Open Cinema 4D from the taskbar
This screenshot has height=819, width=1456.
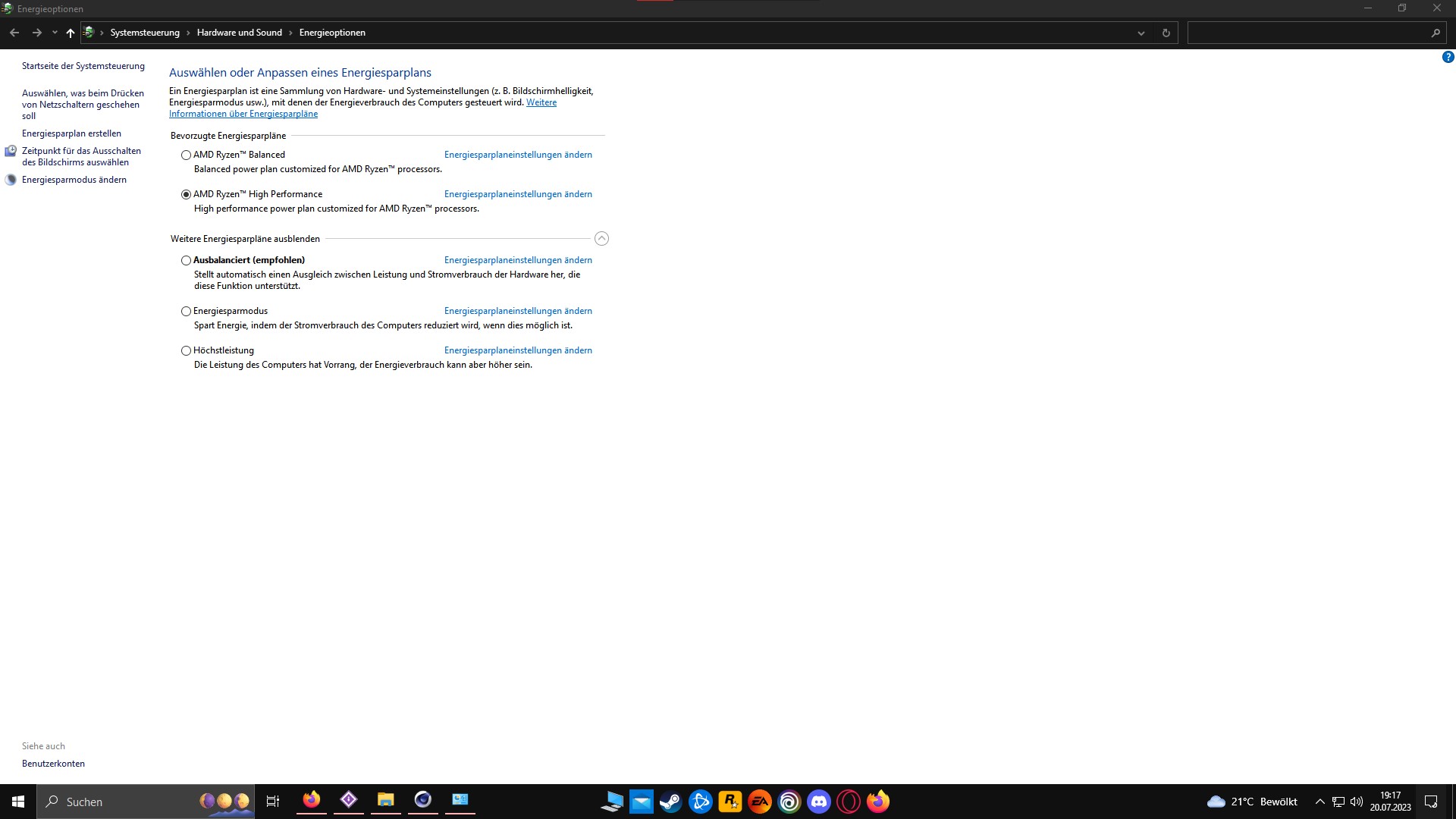(x=423, y=801)
